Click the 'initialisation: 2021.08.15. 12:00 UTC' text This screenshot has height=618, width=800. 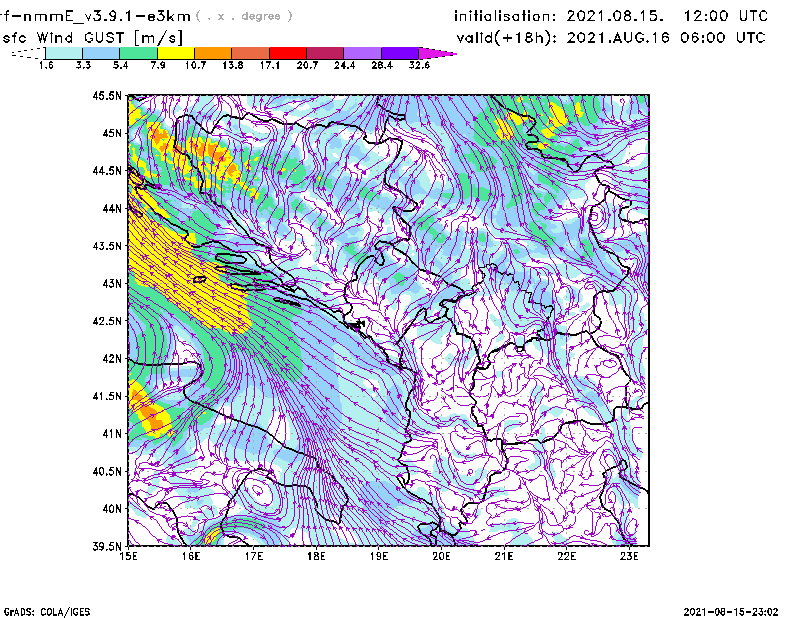(611, 16)
